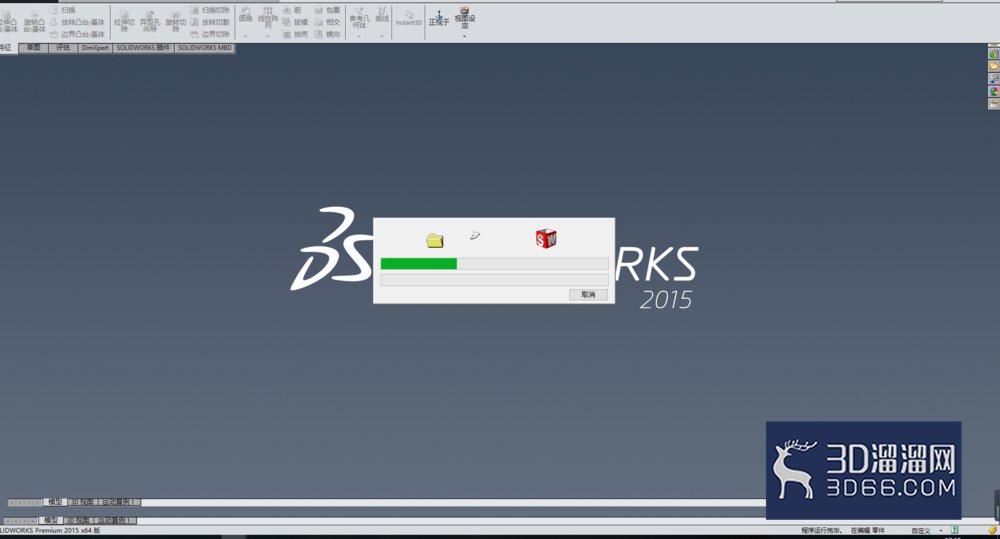1000x539 pixels.
Task: Open the SOLIDWORKS Resources task pane icon
Action: tap(994, 54)
